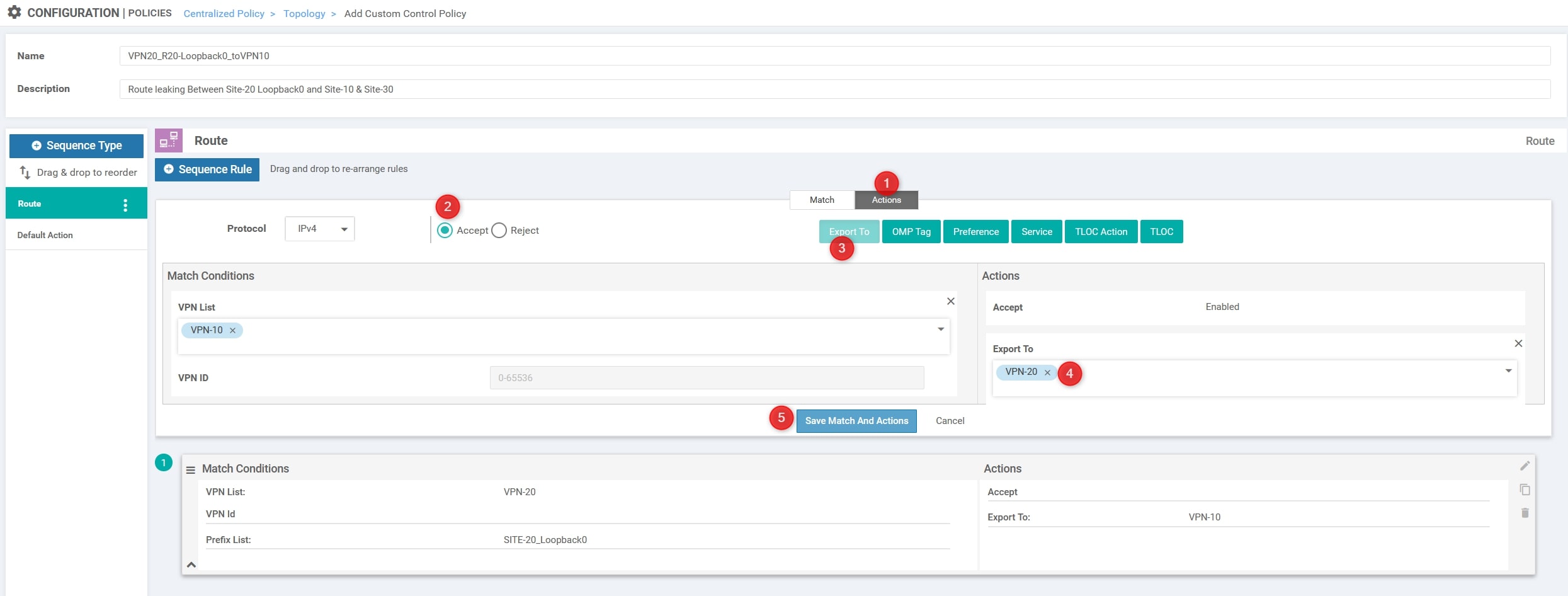This screenshot has width=1568, height=596.
Task: Select the Reject radio button
Action: tap(499, 231)
